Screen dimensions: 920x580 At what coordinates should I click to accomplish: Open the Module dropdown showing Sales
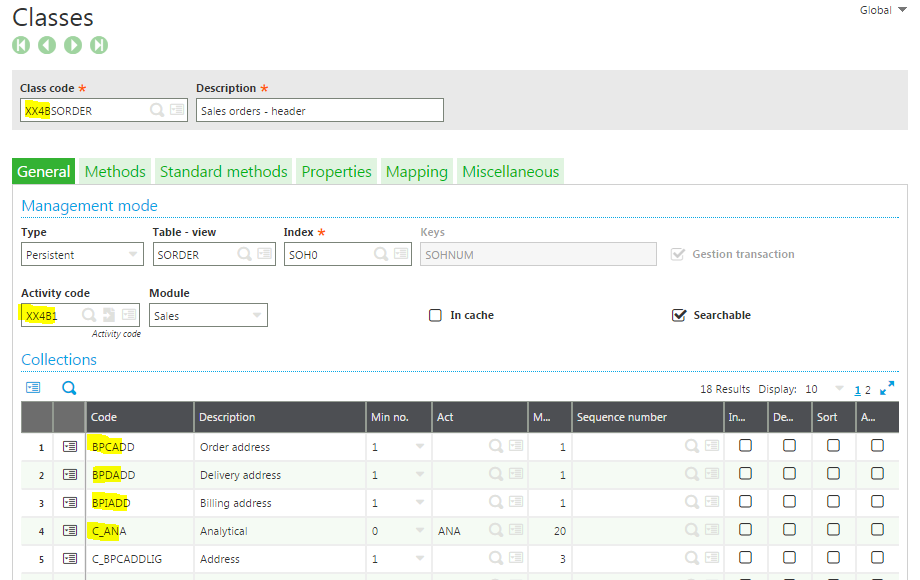[208, 315]
